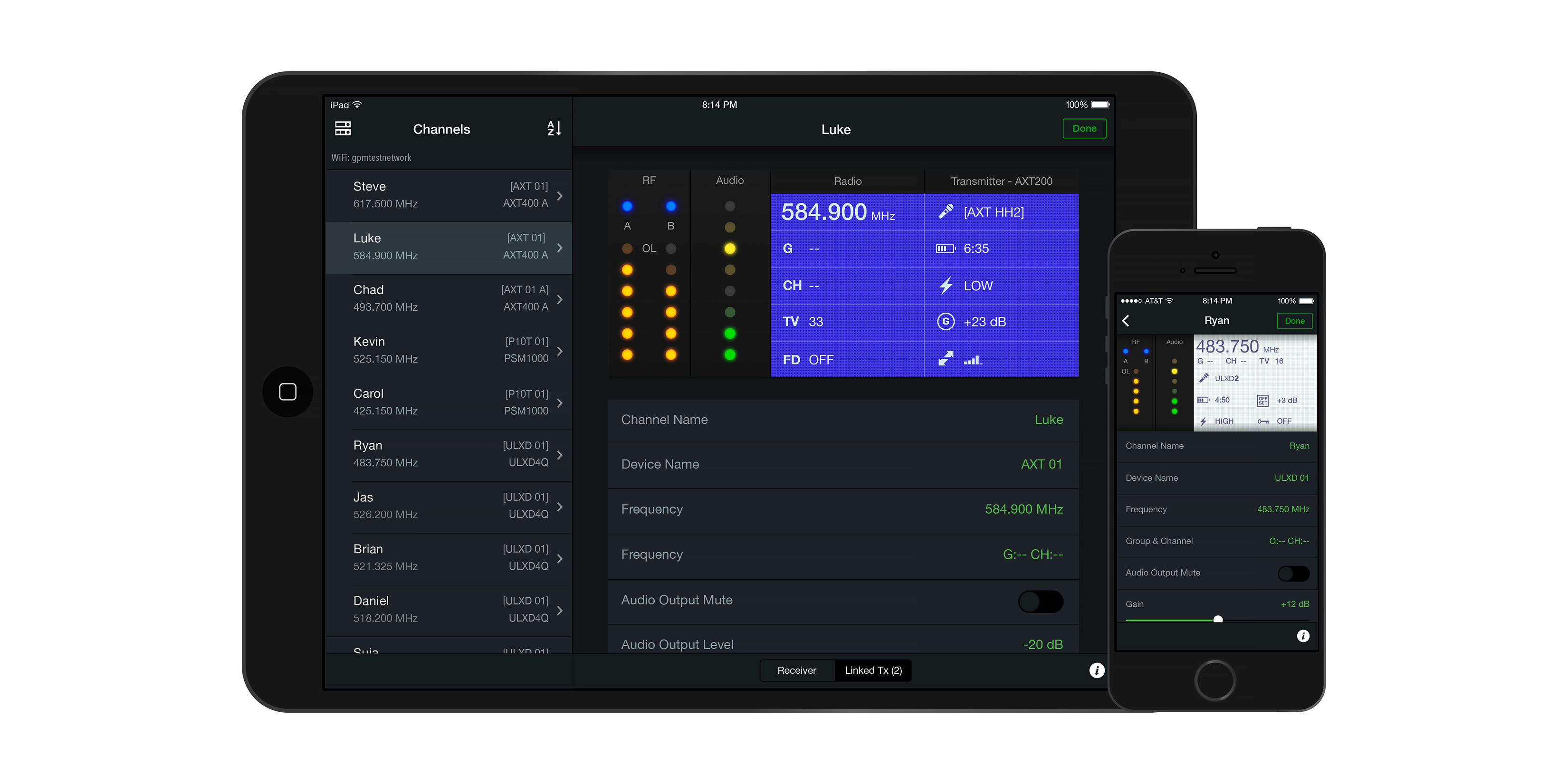Tap Done on the iPad
Image resolution: width=1568 pixels, height=784 pixels.
1084,128
